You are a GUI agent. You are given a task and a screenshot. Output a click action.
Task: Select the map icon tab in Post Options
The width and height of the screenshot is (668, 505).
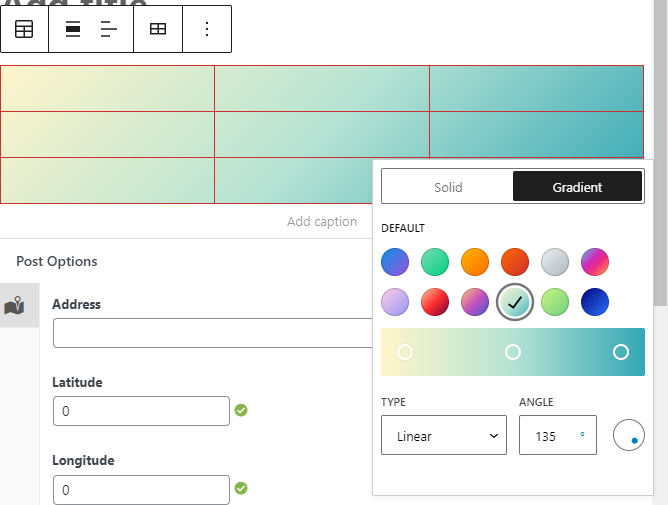pyautogui.click(x=15, y=306)
